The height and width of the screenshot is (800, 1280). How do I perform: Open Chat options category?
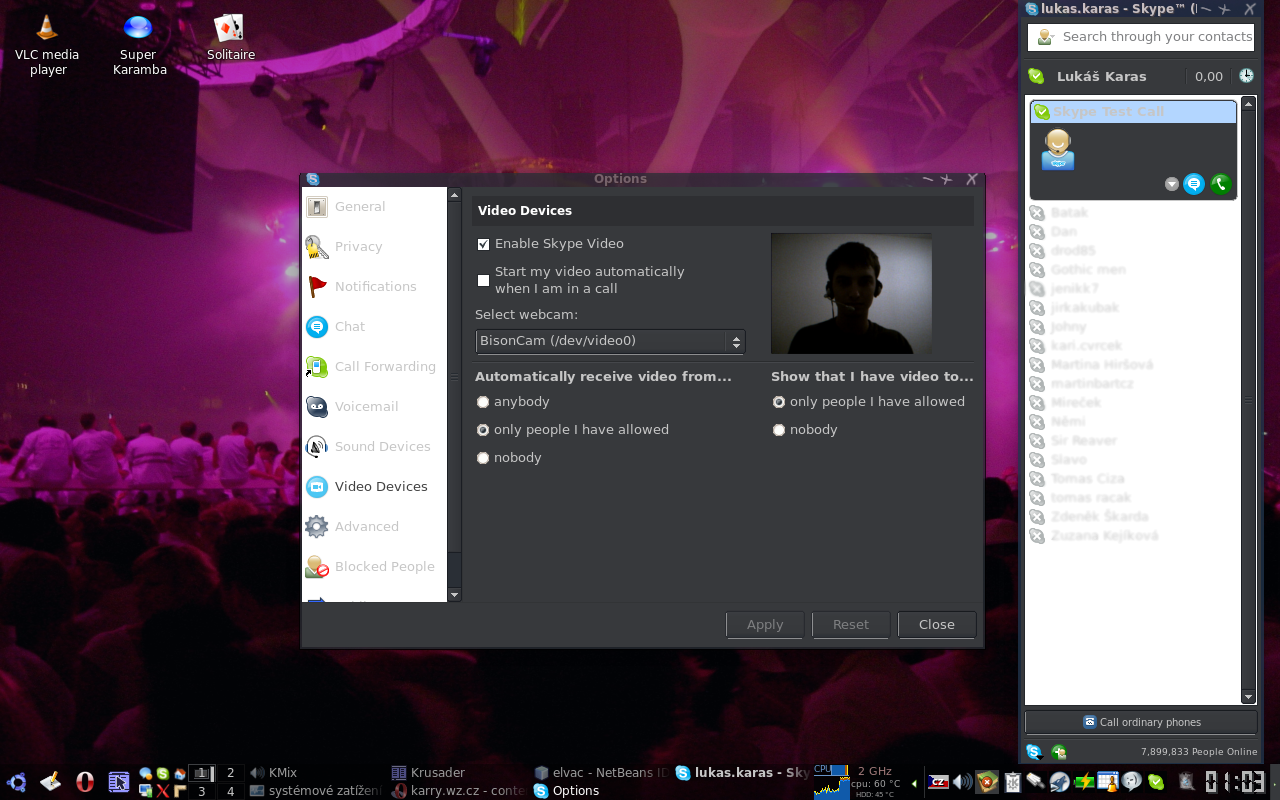coord(374,327)
